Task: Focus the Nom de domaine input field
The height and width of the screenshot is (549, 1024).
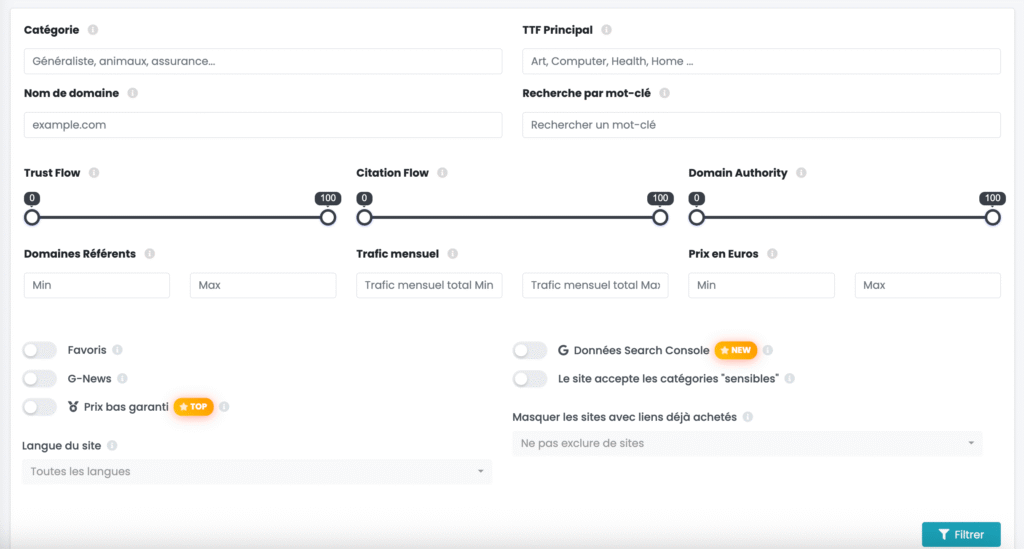Action: pos(263,125)
